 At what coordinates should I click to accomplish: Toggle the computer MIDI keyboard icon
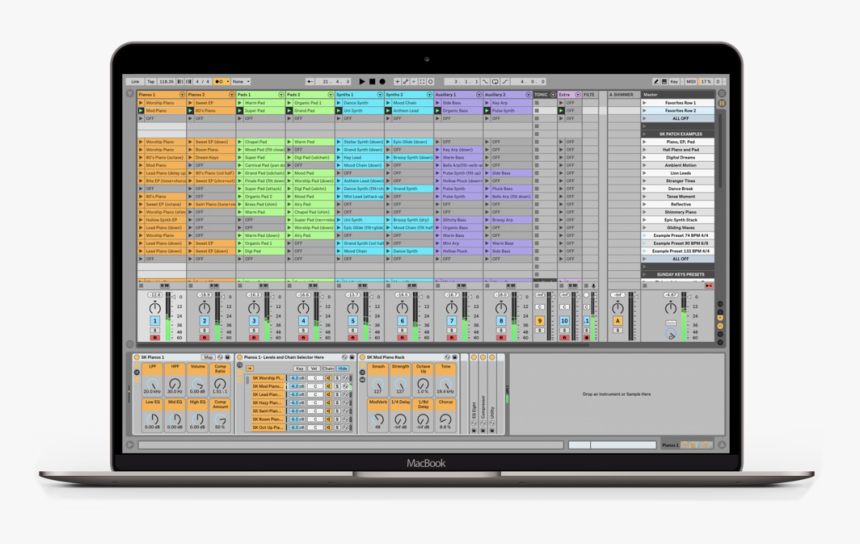tap(664, 81)
